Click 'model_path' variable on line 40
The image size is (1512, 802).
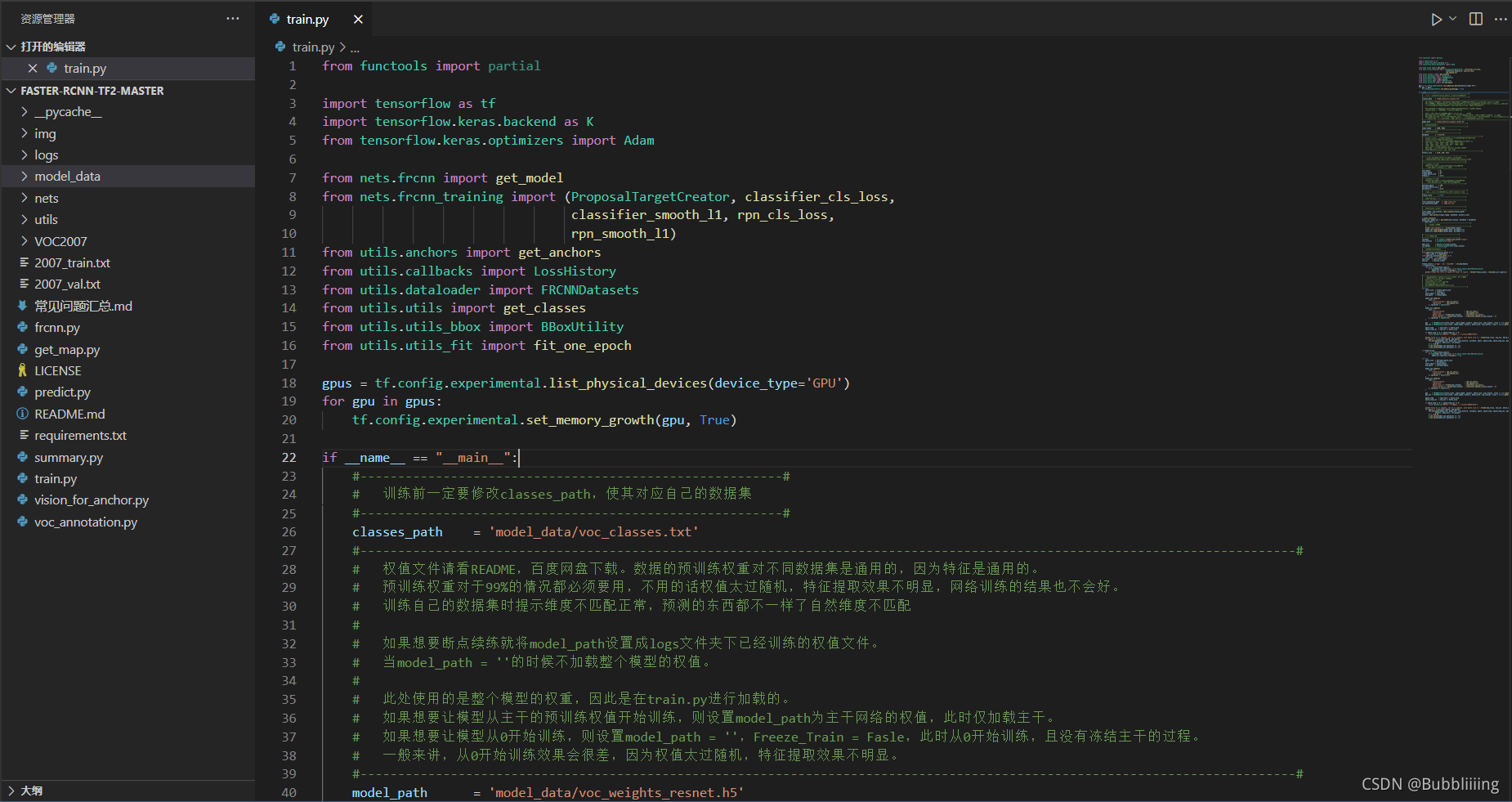point(390,793)
